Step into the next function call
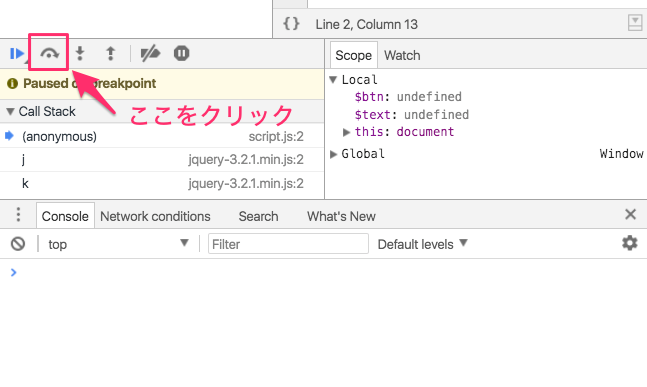Image resolution: width=647 pixels, height=387 pixels. [x=80, y=54]
